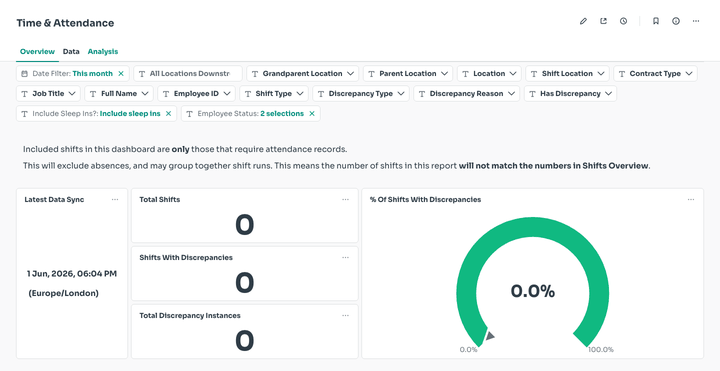Click the calendar icon in Date Filter
Image resolution: width=720 pixels, height=371 pixels.
tap(25, 73)
